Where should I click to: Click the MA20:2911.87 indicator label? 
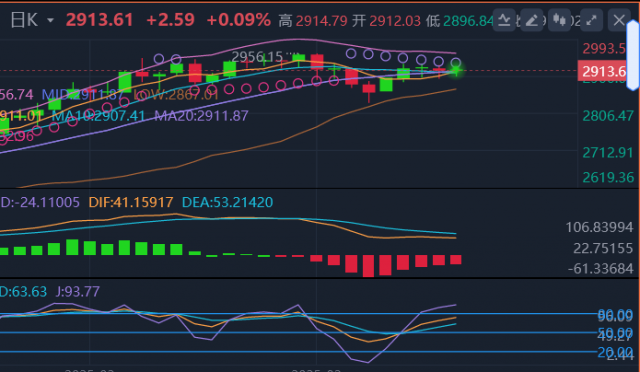pyautogui.click(x=201, y=116)
